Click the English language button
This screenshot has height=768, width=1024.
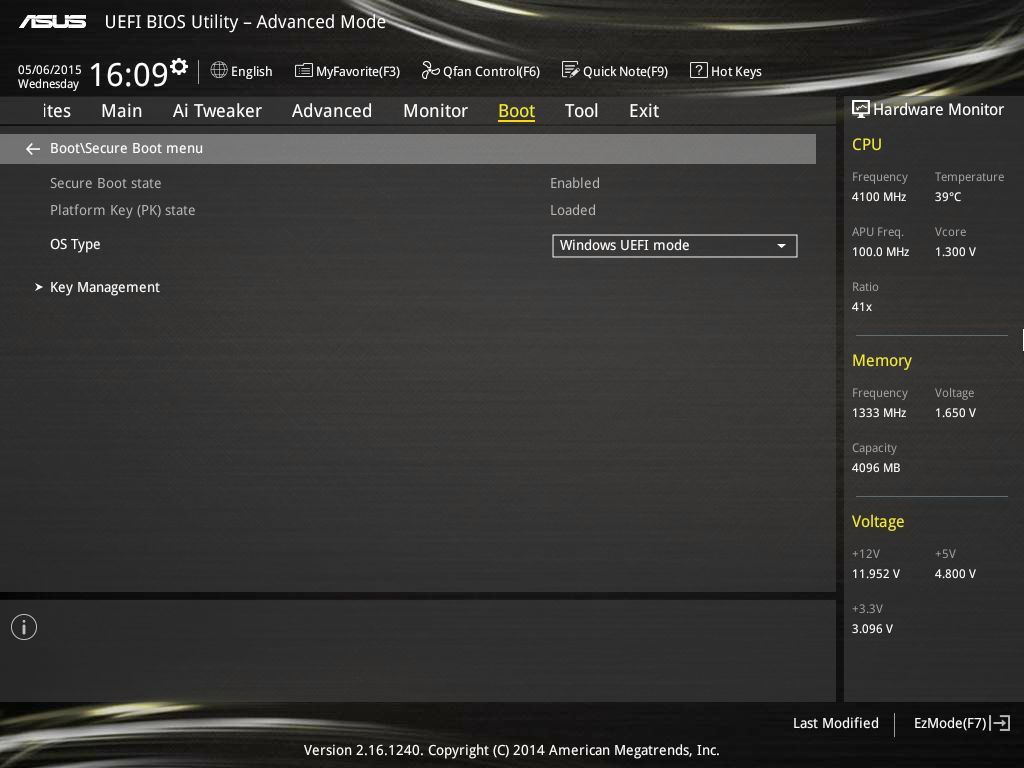point(251,72)
